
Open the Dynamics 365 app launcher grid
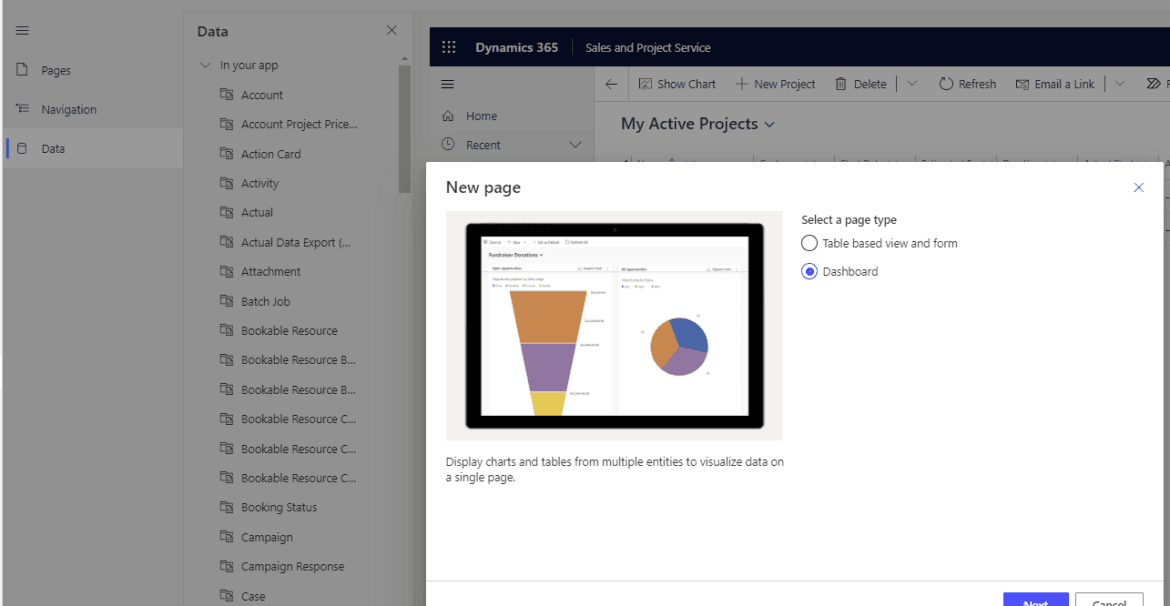pyautogui.click(x=448, y=47)
